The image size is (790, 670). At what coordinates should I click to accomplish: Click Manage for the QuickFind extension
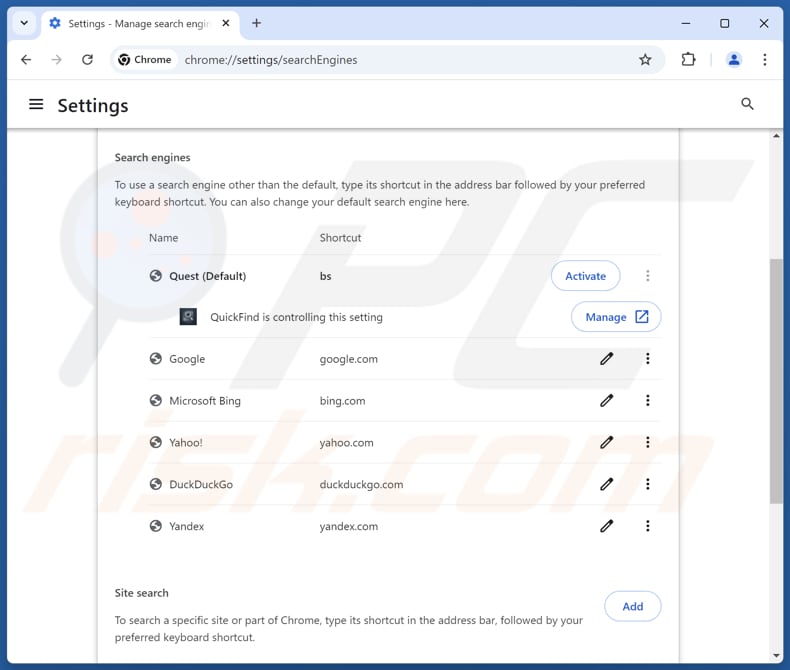(x=616, y=317)
